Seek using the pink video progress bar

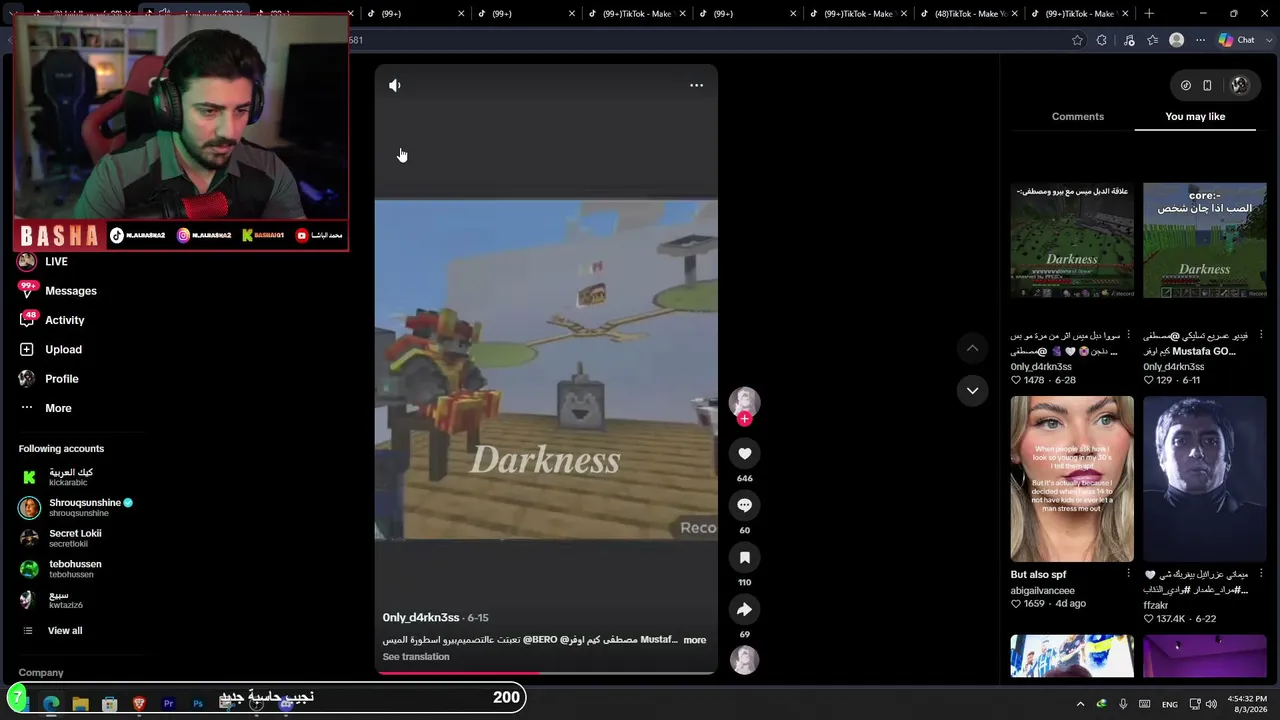[546, 673]
